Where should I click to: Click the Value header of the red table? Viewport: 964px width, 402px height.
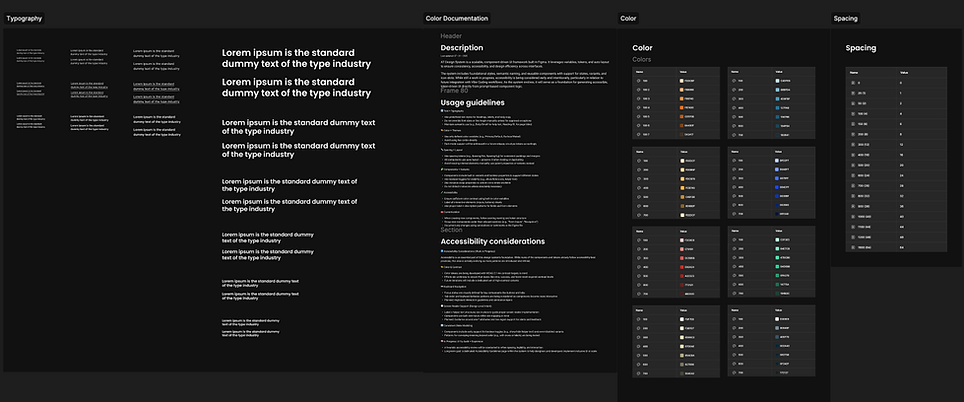(683, 231)
